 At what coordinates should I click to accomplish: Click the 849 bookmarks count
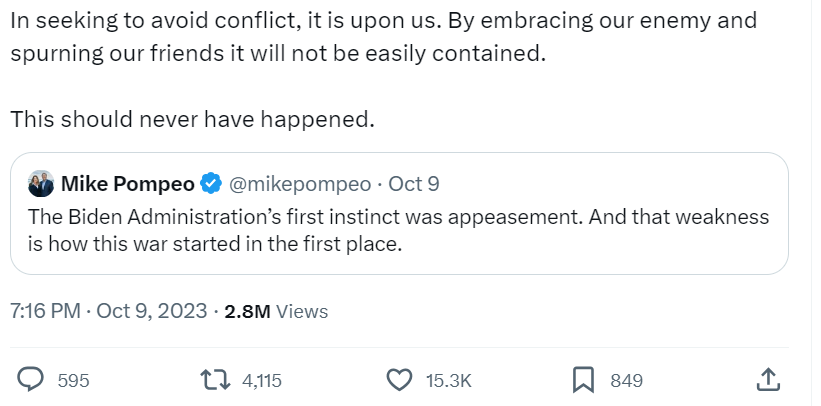click(x=626, y=381)
